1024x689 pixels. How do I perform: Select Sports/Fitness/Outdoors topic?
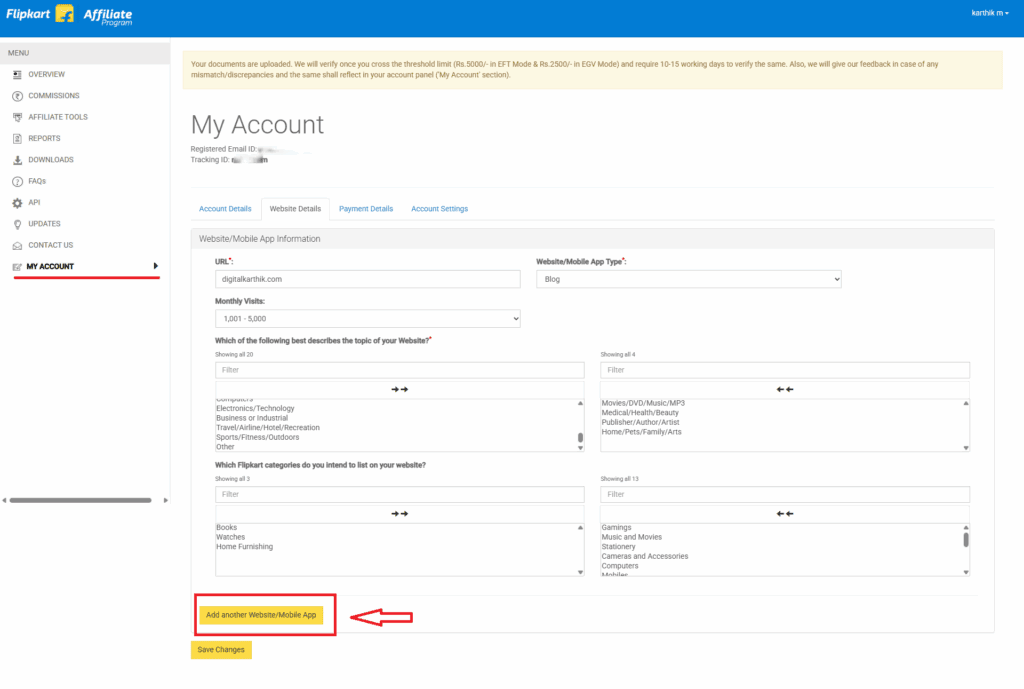coord(257,438)
